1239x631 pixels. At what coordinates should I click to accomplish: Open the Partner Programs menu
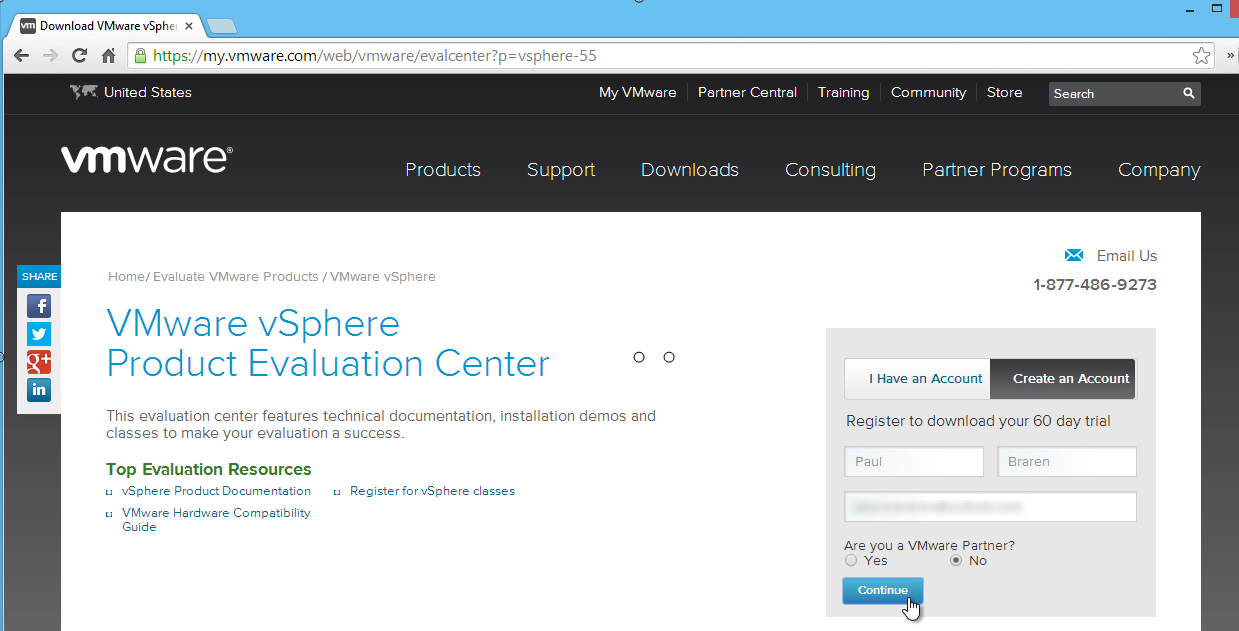(997, 170)
